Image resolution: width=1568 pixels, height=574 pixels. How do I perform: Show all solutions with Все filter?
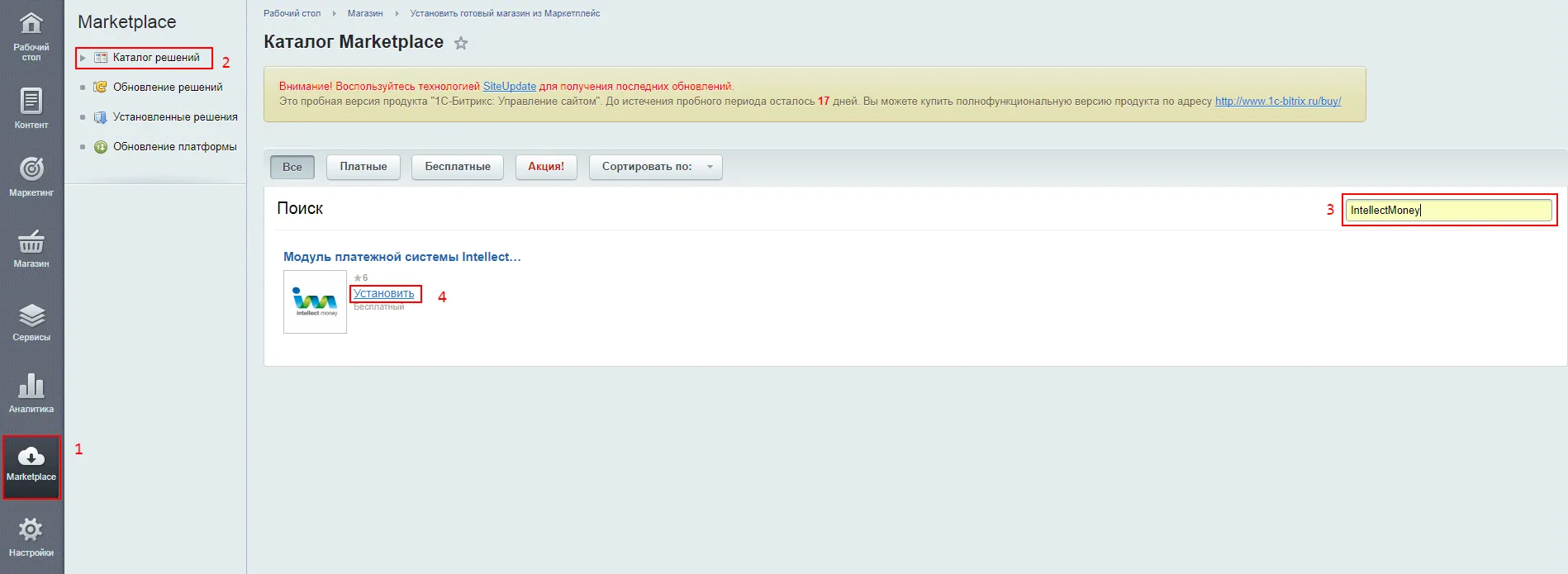(x=292, y=167)
